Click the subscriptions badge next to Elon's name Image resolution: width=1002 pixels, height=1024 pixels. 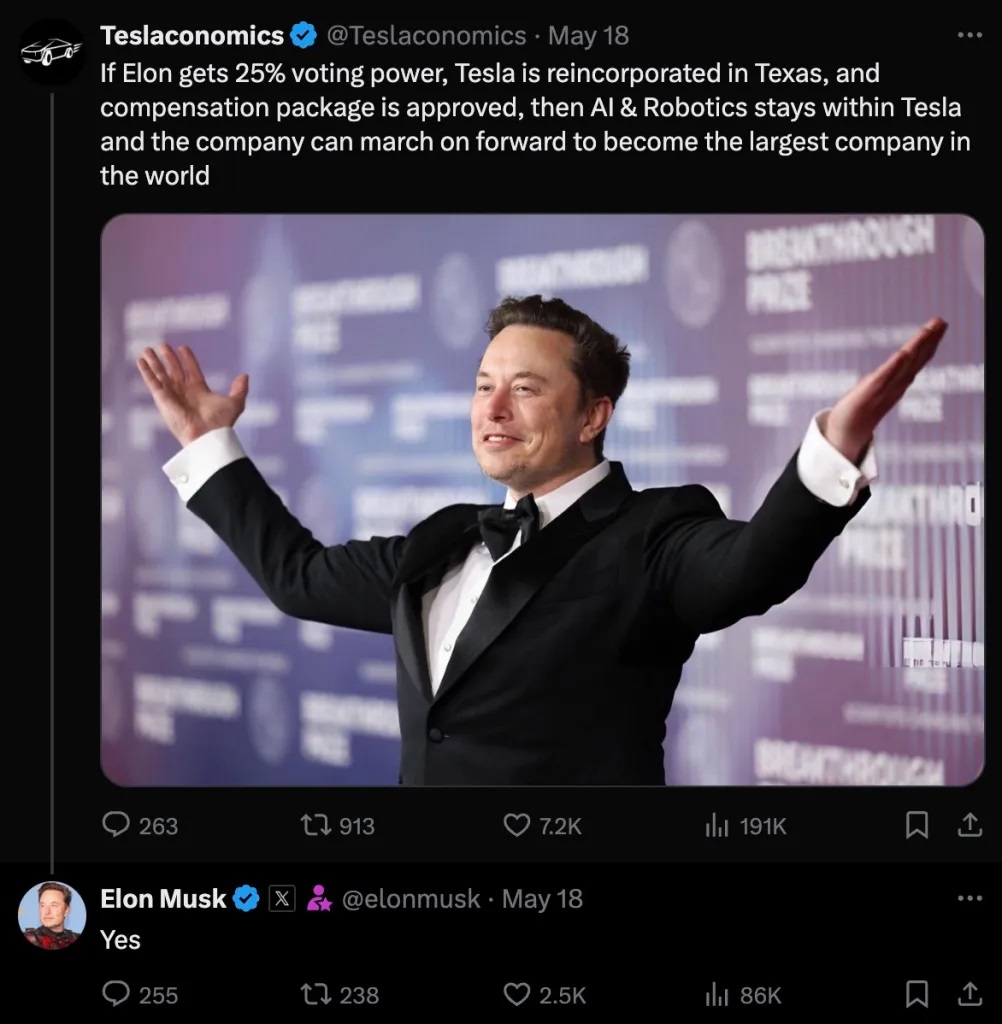click(320, 898)
